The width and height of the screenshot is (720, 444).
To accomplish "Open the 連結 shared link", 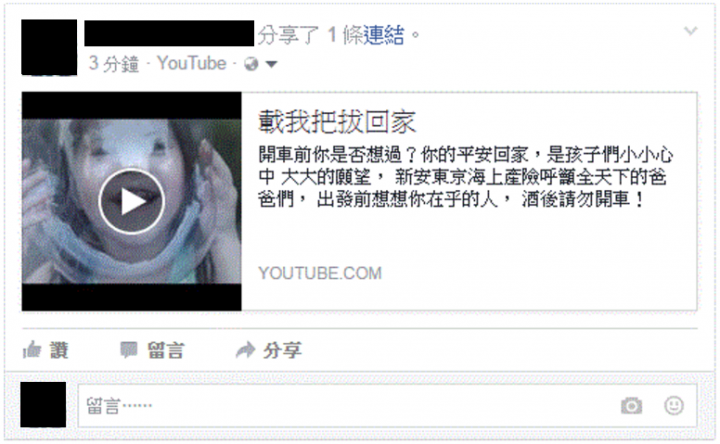I will click(x=384, y=35).
